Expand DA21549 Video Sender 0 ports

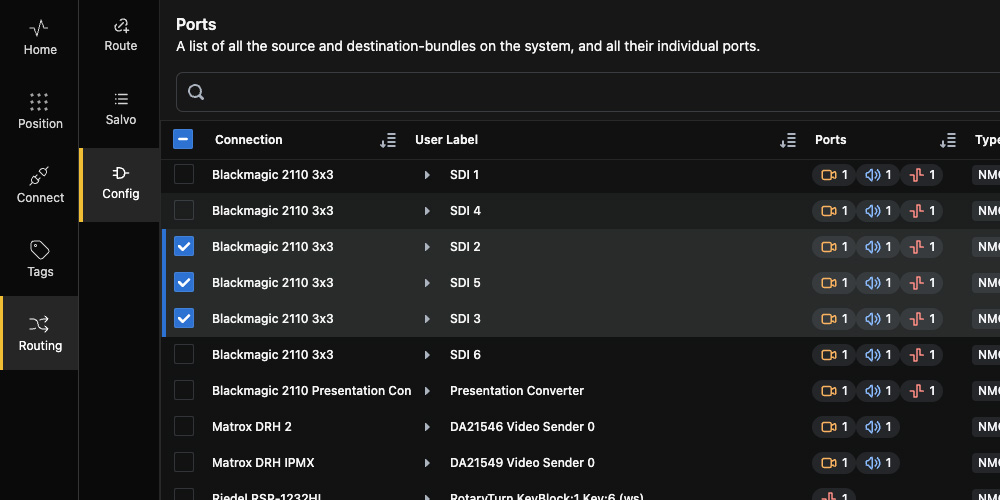tap(427, 462)
